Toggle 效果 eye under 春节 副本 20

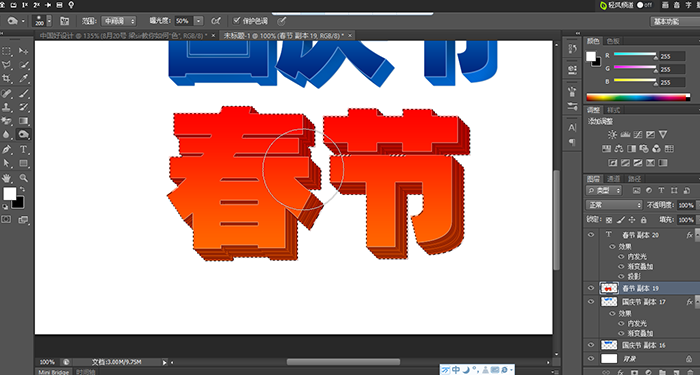(x=612, y=246)
